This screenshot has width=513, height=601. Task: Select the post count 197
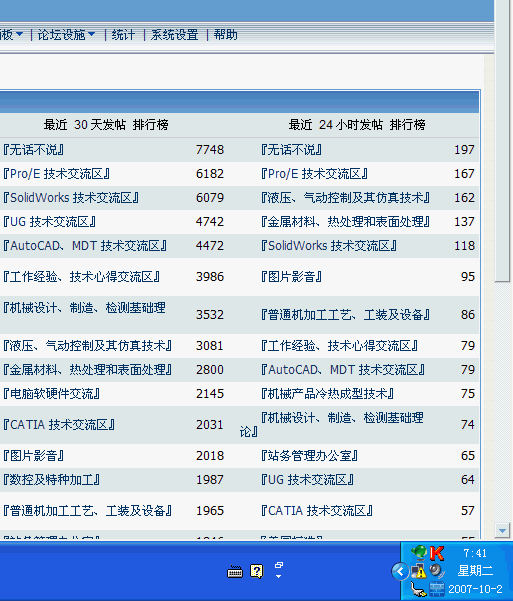coord(464,149)
